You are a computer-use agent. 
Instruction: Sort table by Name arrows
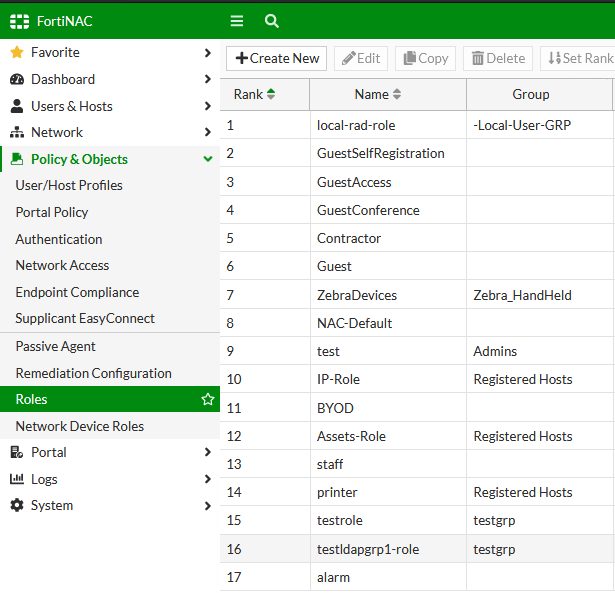[x=397, y=94]
